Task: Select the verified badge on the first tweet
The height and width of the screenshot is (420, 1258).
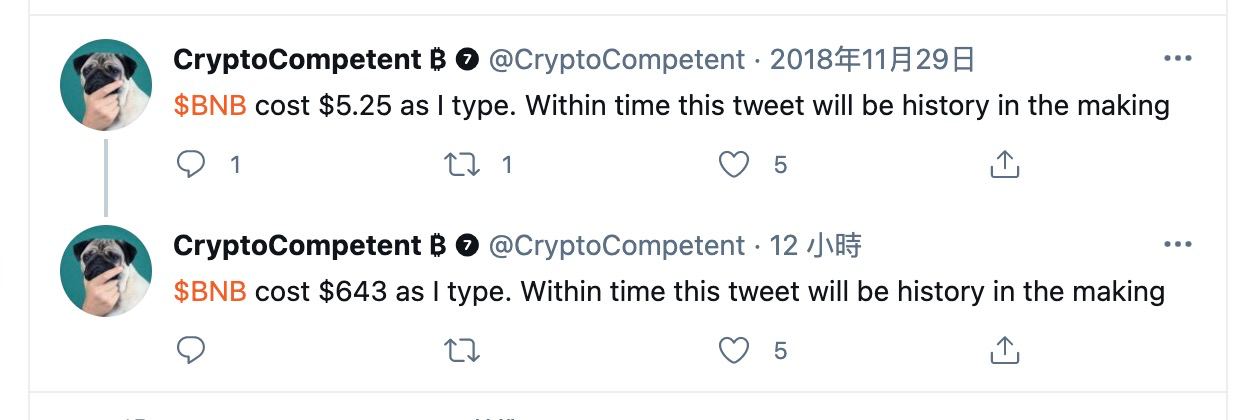Action: click(467, 60)
